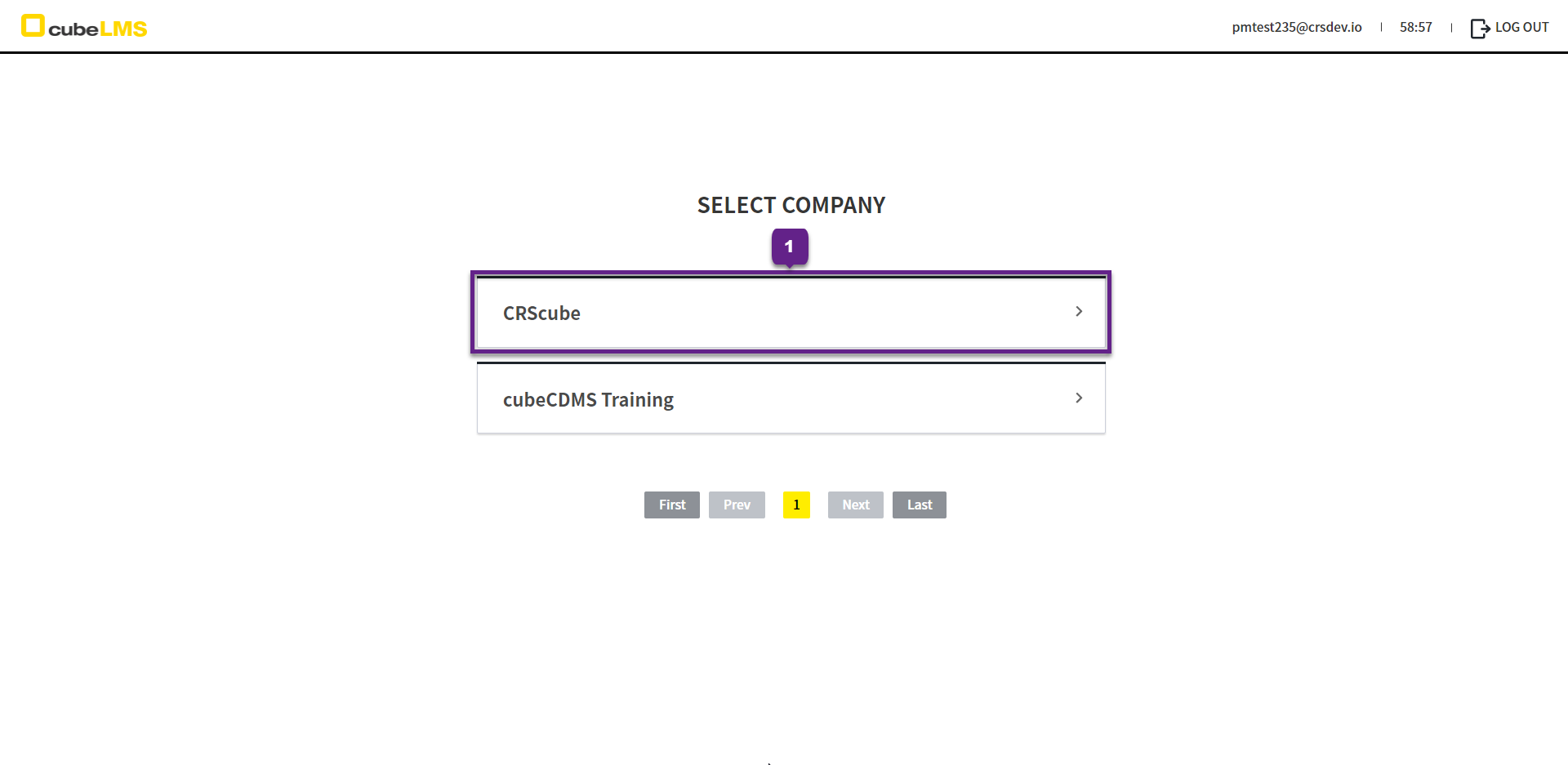The image size is (1568, 765).
Task: Click the 58:57 session timer
Action: 1415,27
